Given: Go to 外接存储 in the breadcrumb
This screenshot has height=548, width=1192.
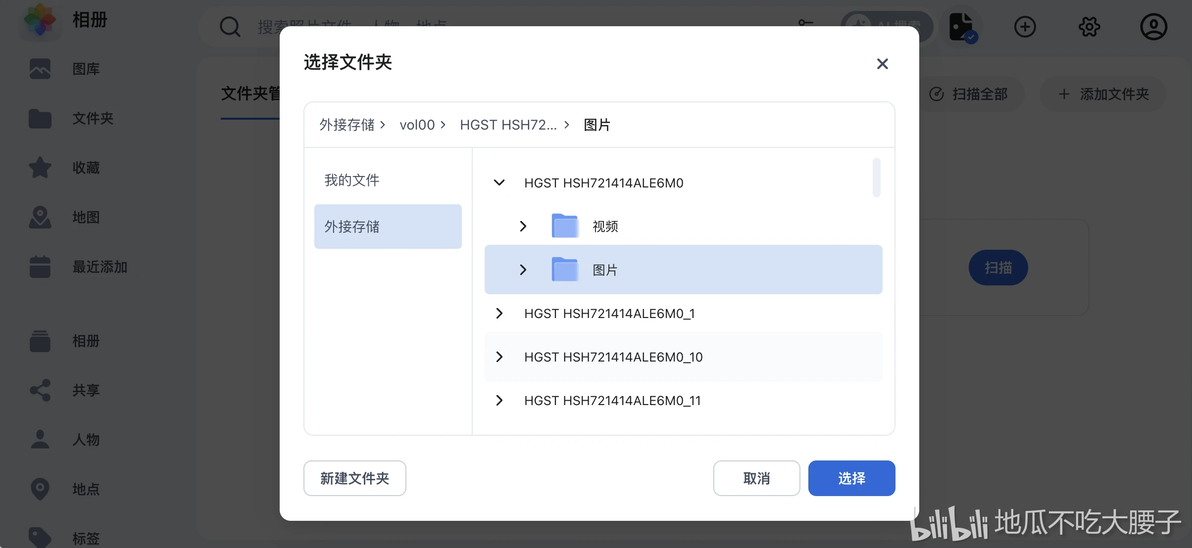Looking at the screenshot, I should pyautogui.click(x=347, y=125).
